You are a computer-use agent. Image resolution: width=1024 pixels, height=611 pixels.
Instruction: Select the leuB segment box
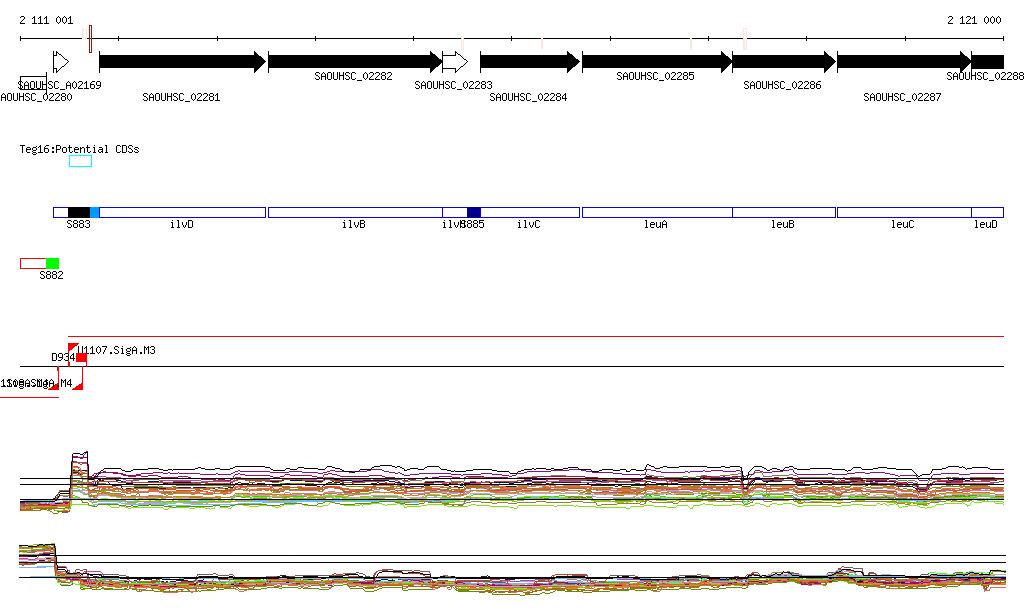784,212
